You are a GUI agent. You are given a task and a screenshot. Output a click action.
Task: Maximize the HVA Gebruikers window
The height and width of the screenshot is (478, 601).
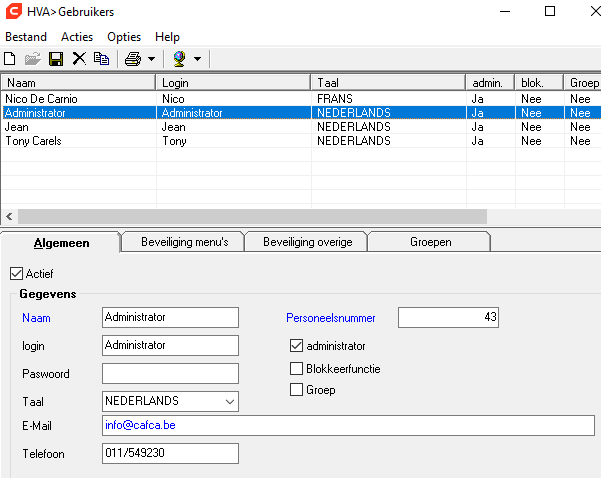tap(550, 11)
